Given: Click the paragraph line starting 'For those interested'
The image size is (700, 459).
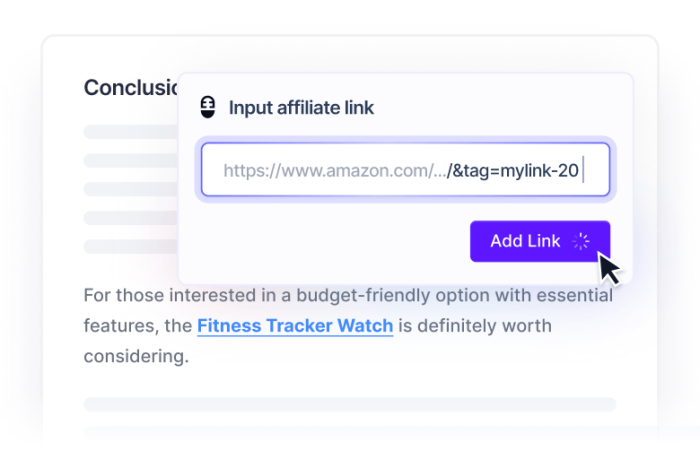Looking at the screenshot, I should (x=348, y=296).
